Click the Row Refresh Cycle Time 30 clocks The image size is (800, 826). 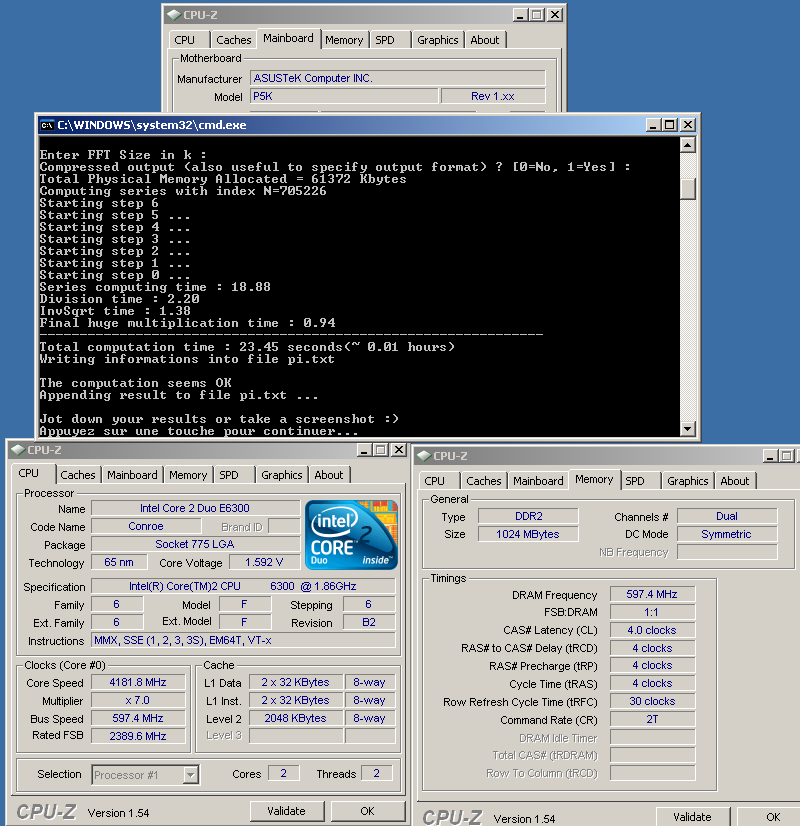(653, 702)
